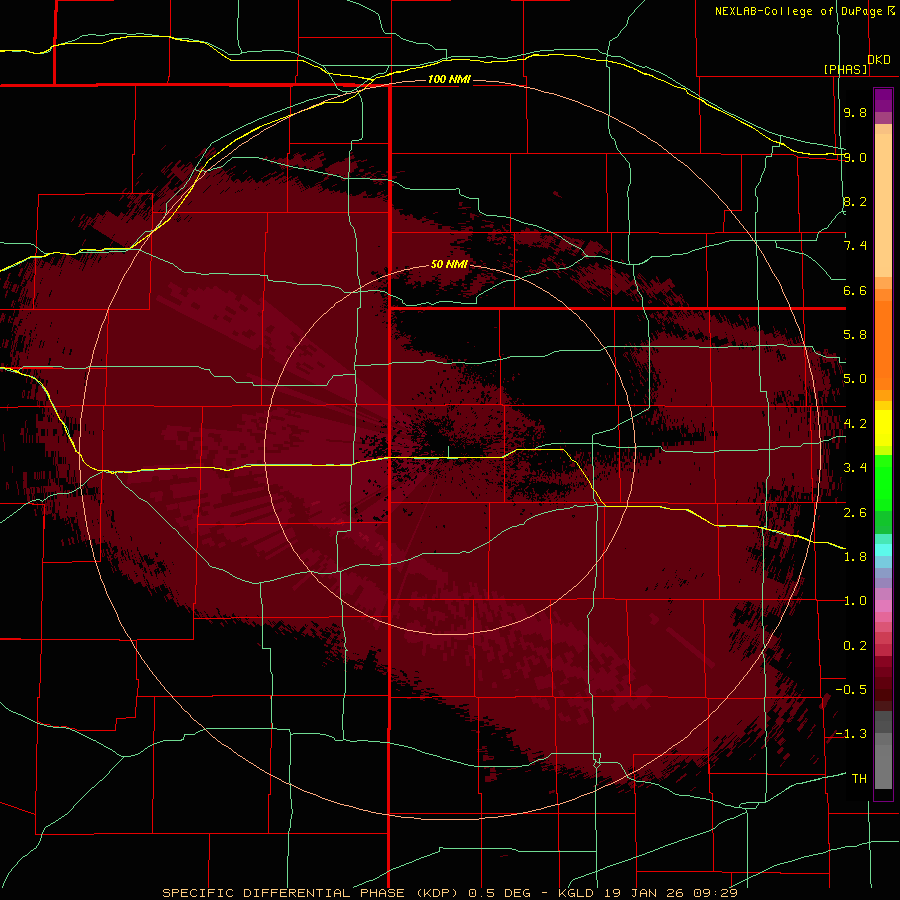This screenshot has height=900, width=900.
Task: Click the 100 NMI range ring label
Action: tap(449, 79)
